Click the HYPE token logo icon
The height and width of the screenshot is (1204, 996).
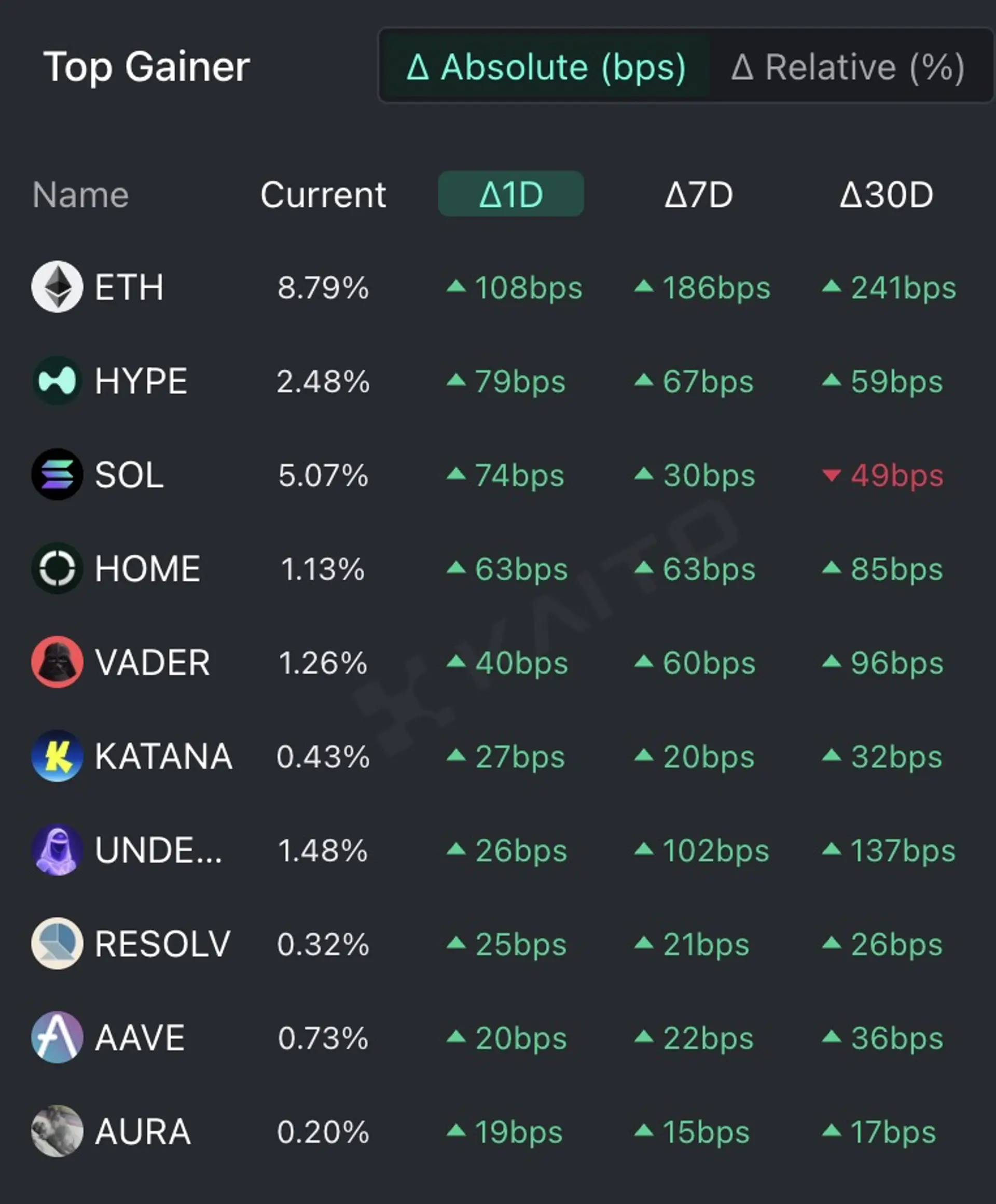pos(57,381)
